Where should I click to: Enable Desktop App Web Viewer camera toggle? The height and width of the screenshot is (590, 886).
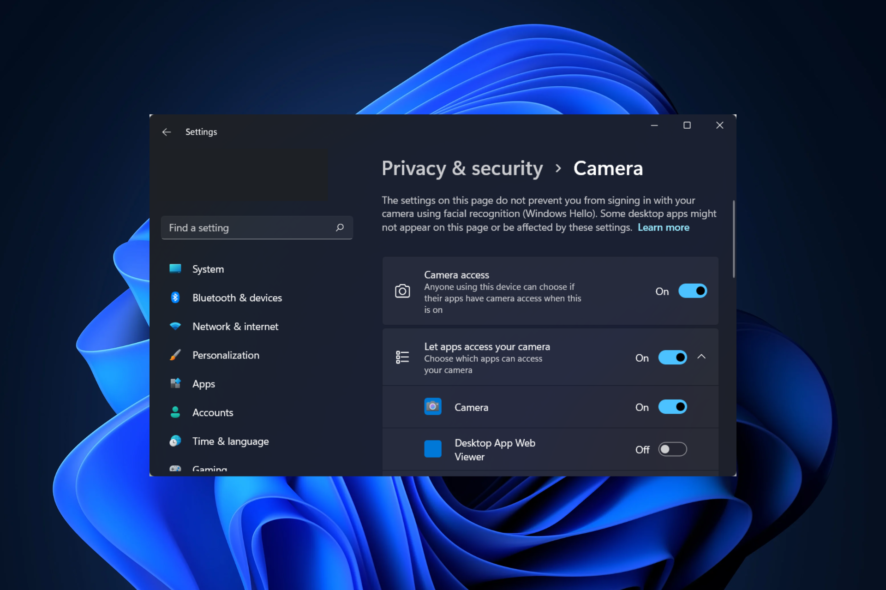672,449
